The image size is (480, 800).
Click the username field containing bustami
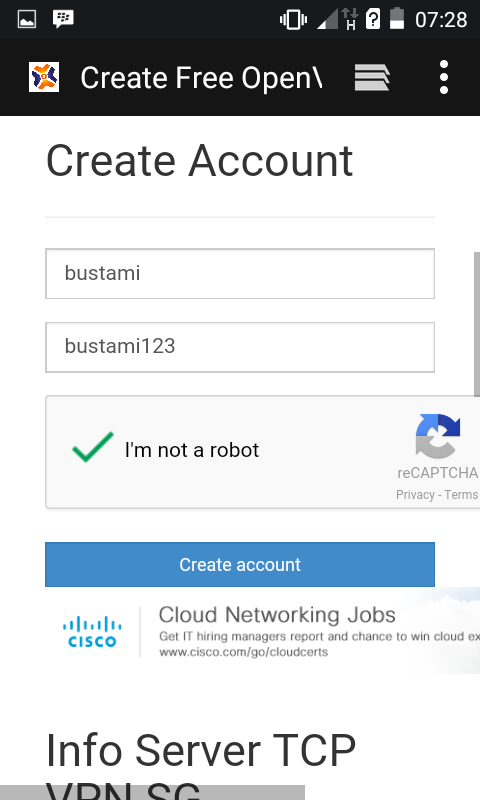pos(240,273)
